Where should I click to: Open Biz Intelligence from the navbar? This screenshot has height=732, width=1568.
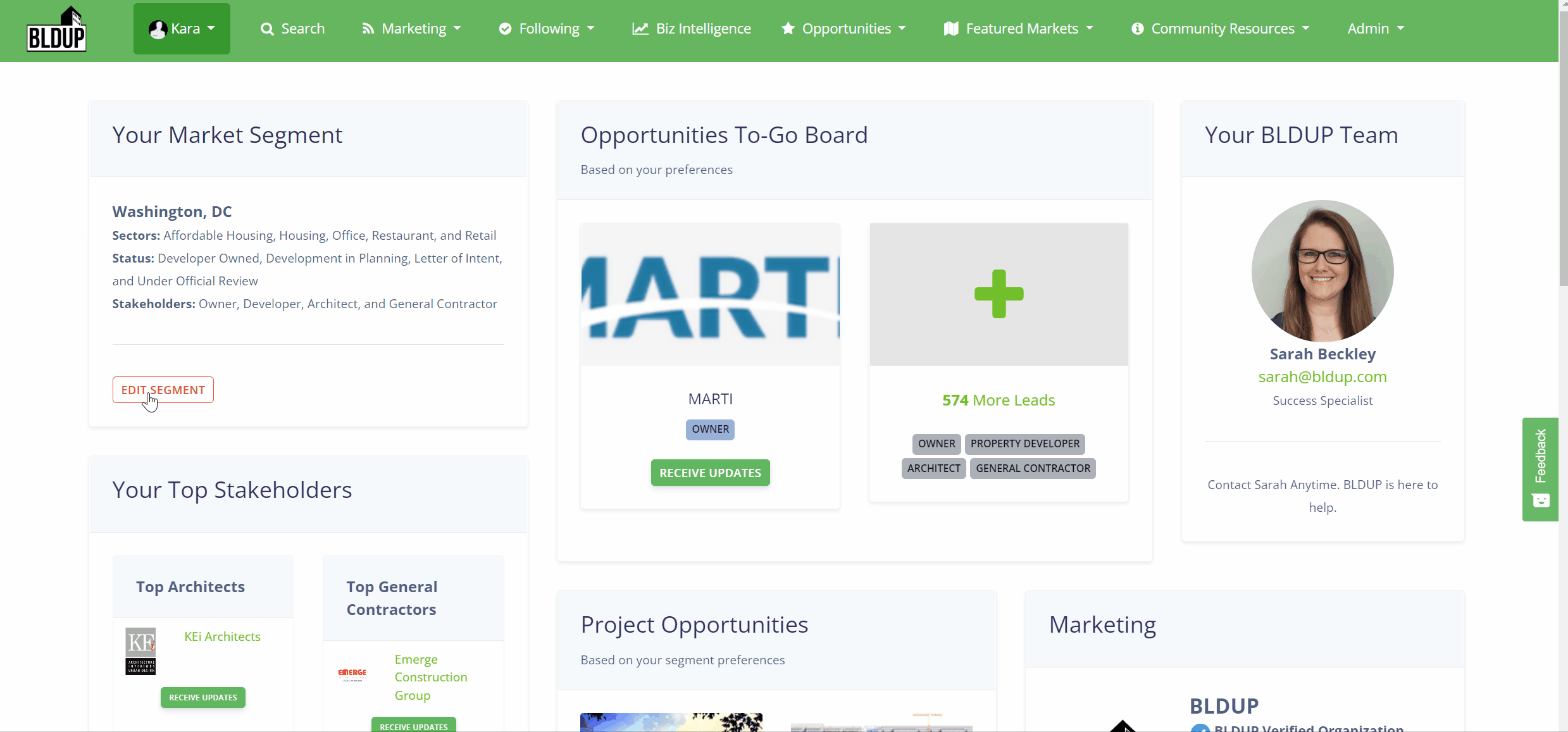[x=691, y=29]
